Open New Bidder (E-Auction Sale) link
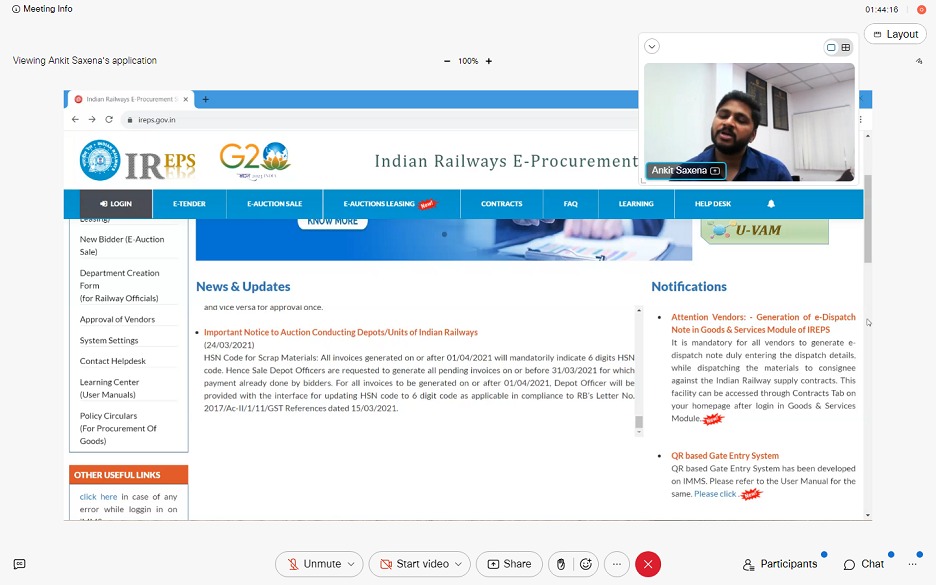The image size is (936, 585). (122, 245)
